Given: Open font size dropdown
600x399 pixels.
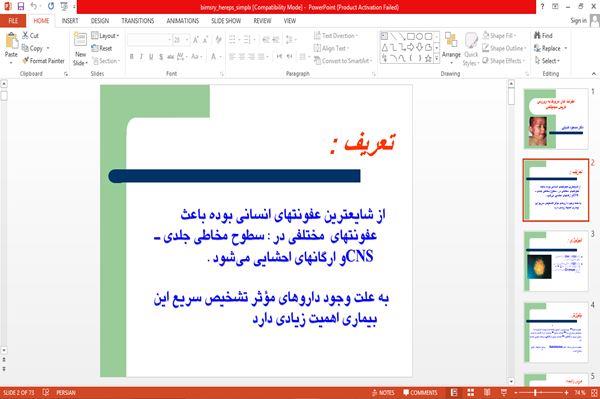Looking at the screenshot, I should (x=187, y=40).
